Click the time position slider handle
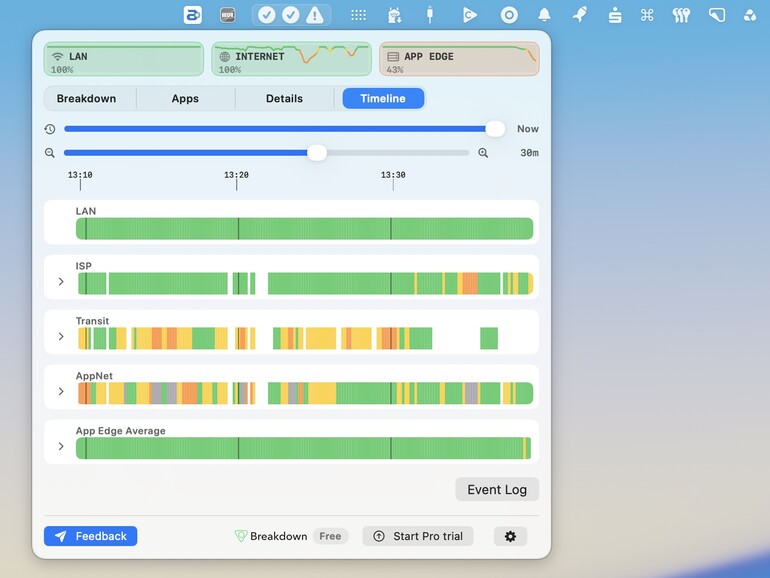This screenshot has height=578, width=770. point(495,129)
